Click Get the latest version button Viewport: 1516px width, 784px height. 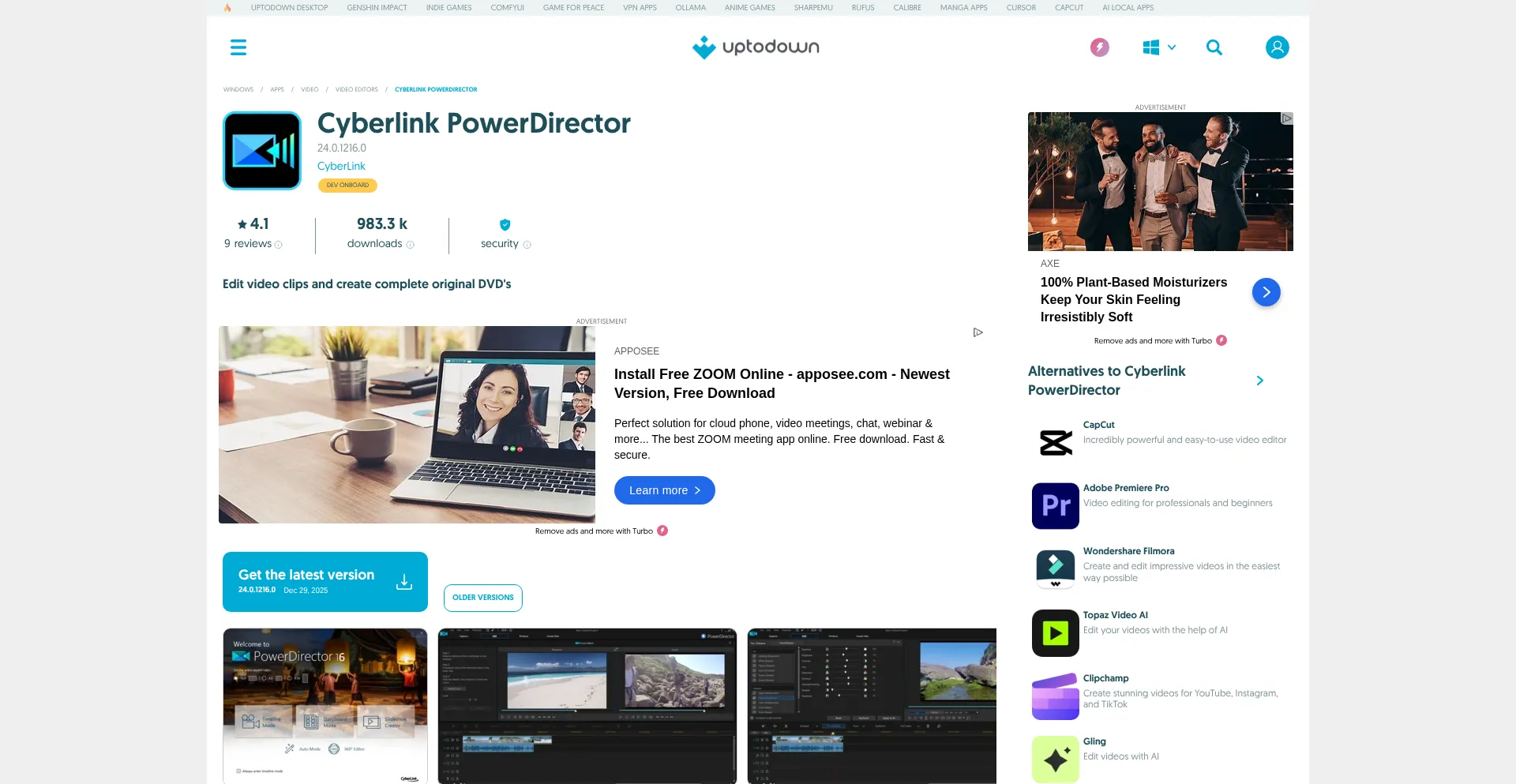click(325, 582)
